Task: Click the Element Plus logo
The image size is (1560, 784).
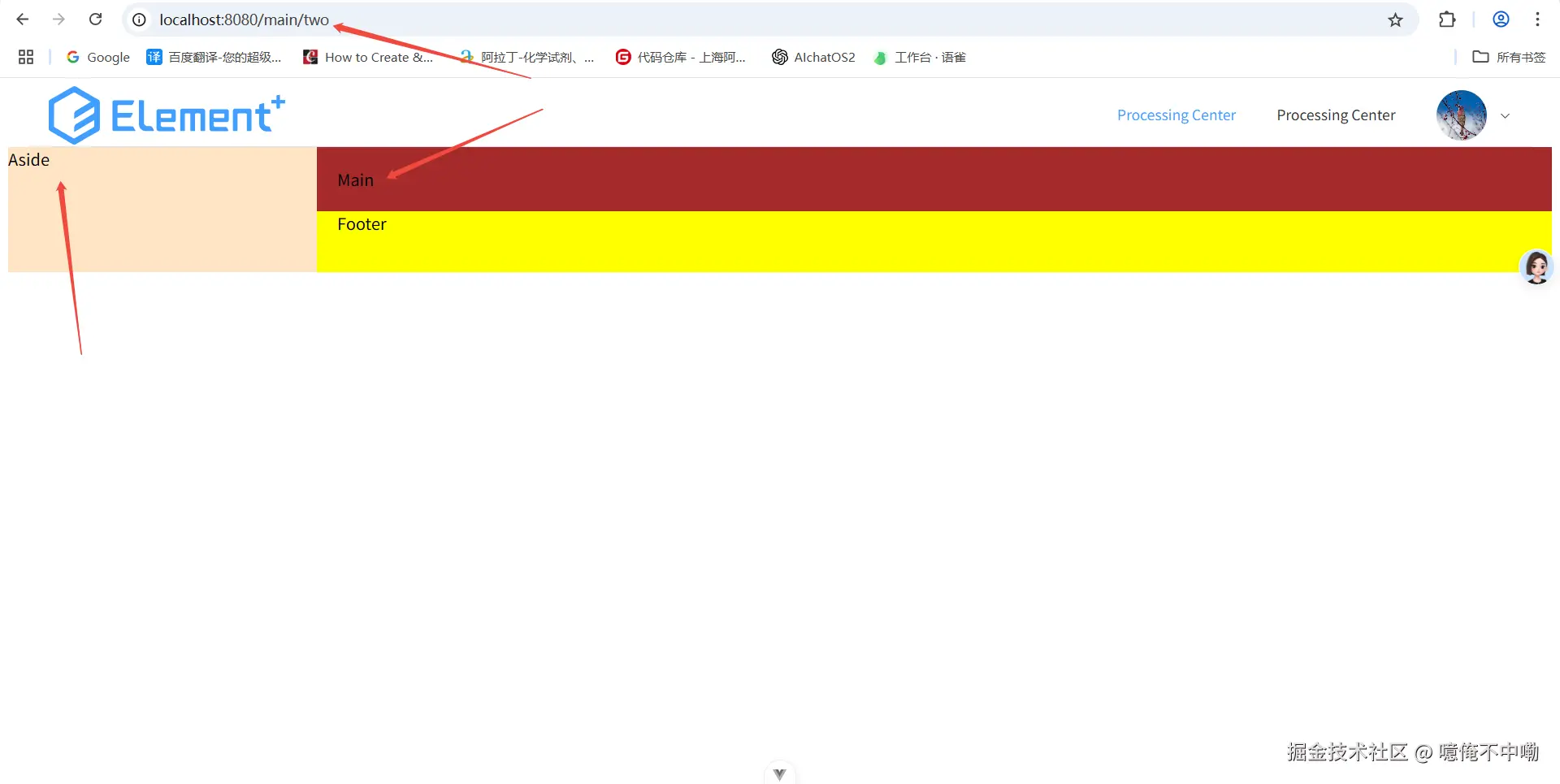Action: [167, 115]
